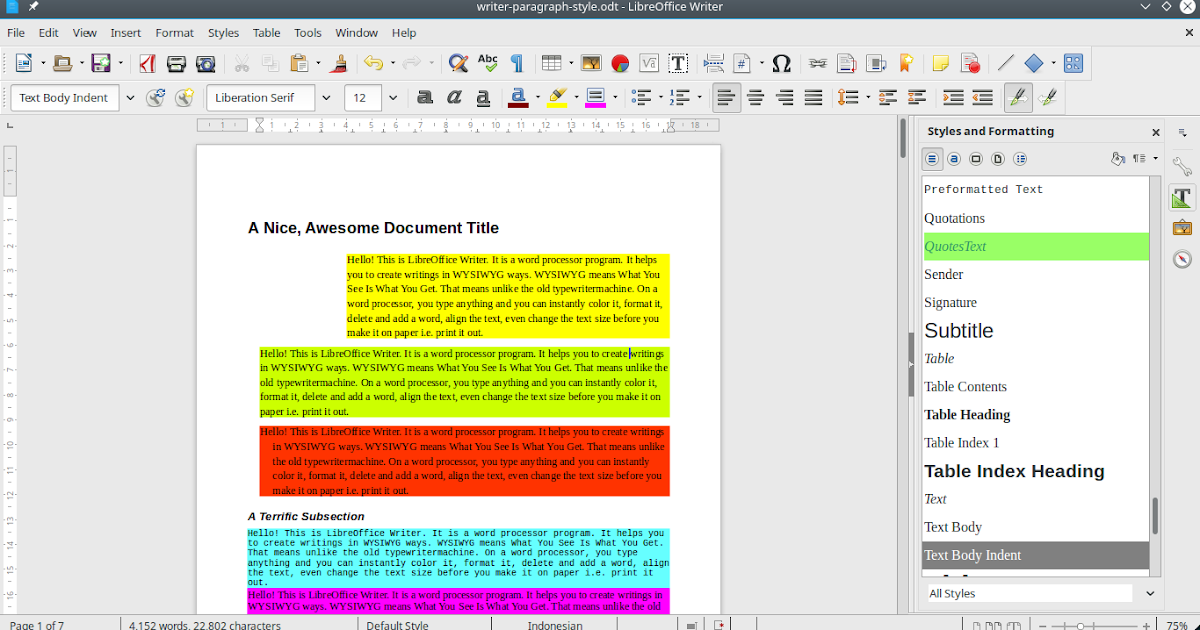Enable centered paragraph alignment
The width and height of the screenshot is (1200, 630).
point(755,97)
